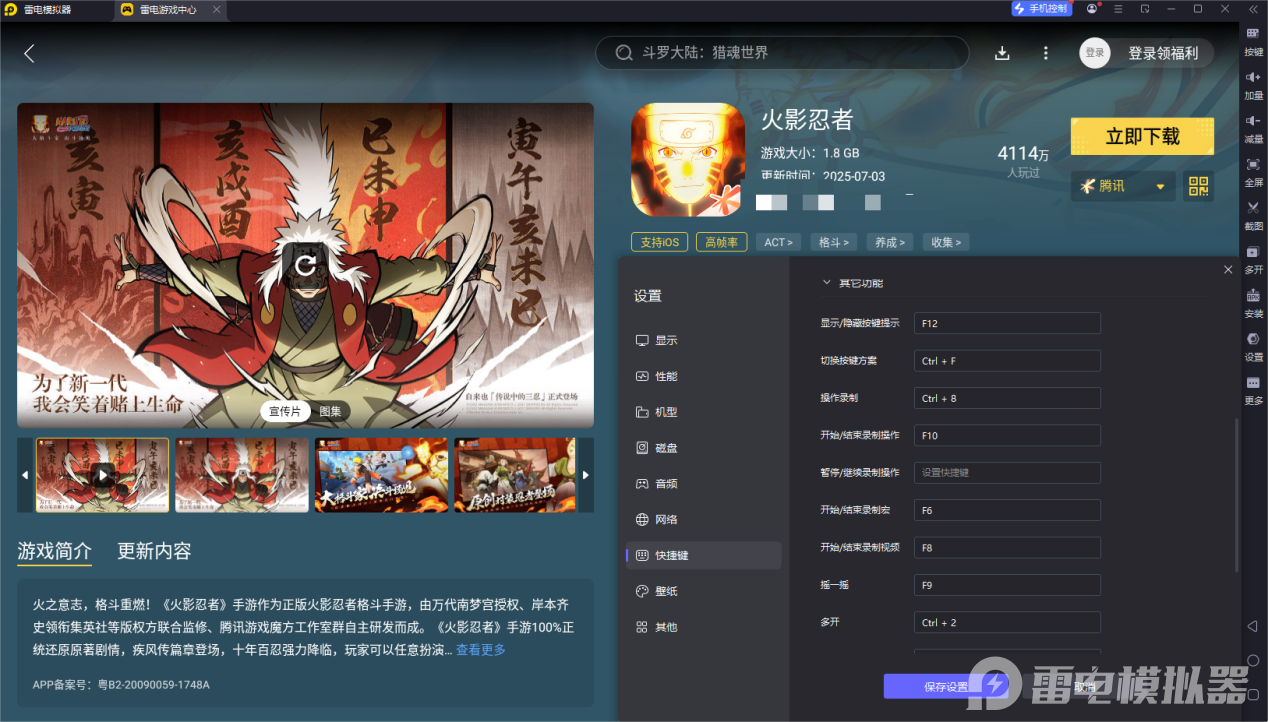Tap the Android home circle button

(1252, 660)
